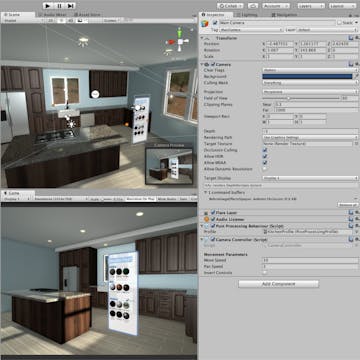This screenshot has width=360, height=360.
Task: Select the Navigation tab
Action: tap(284, 15)
